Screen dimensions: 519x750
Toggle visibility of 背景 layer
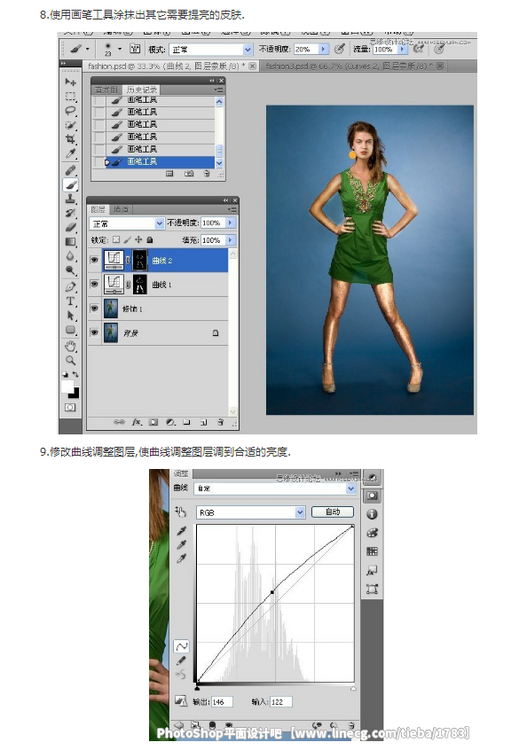[94, 332]
